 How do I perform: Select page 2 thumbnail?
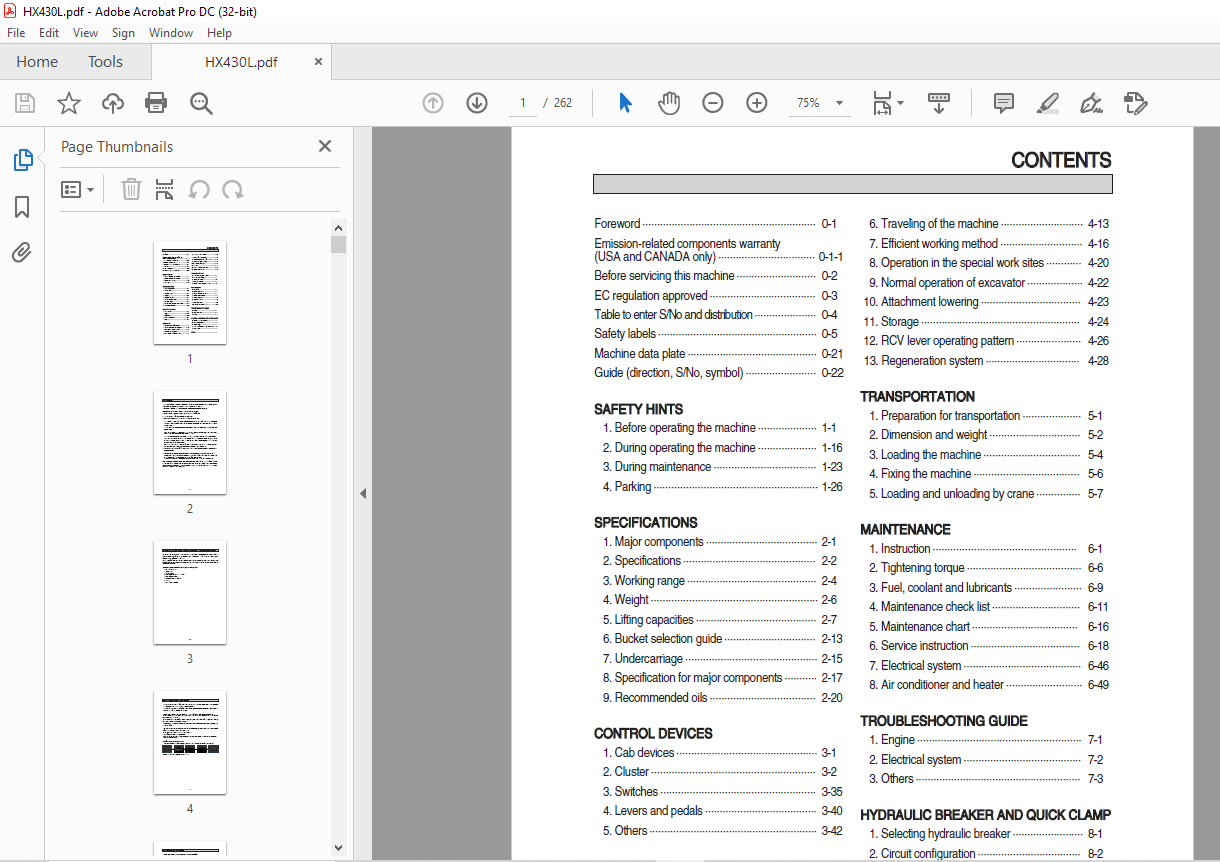click(x=190, y=442)
